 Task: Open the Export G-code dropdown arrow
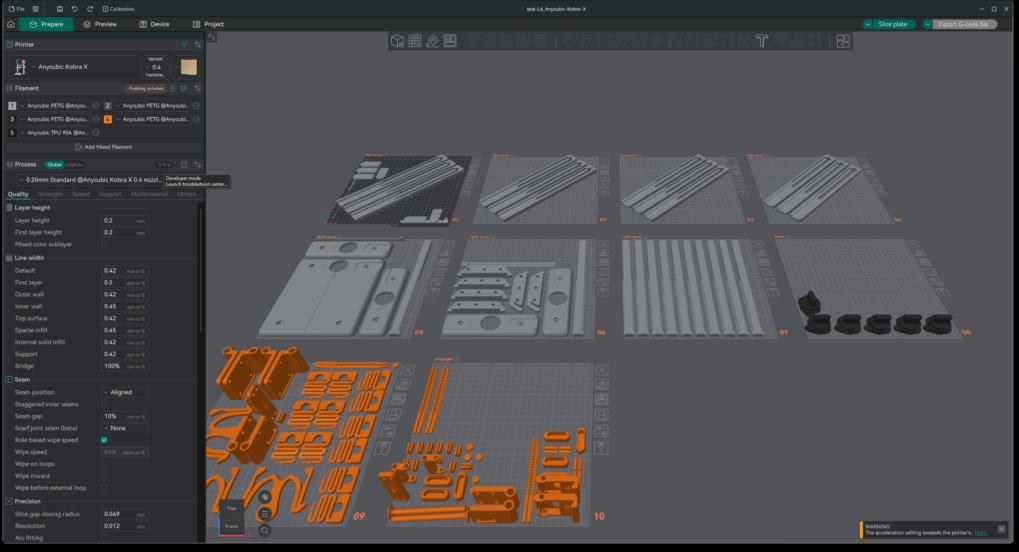click(x=927, y=24)
